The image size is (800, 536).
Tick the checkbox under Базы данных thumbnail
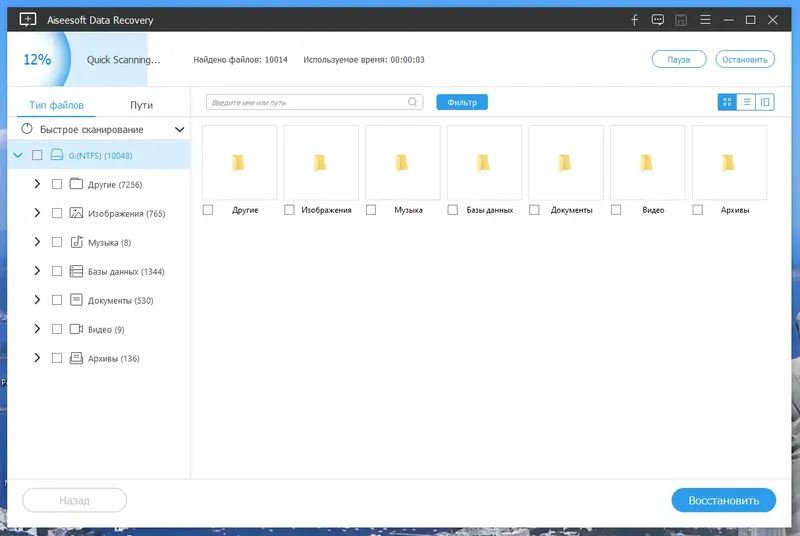(x=453, y=210)
